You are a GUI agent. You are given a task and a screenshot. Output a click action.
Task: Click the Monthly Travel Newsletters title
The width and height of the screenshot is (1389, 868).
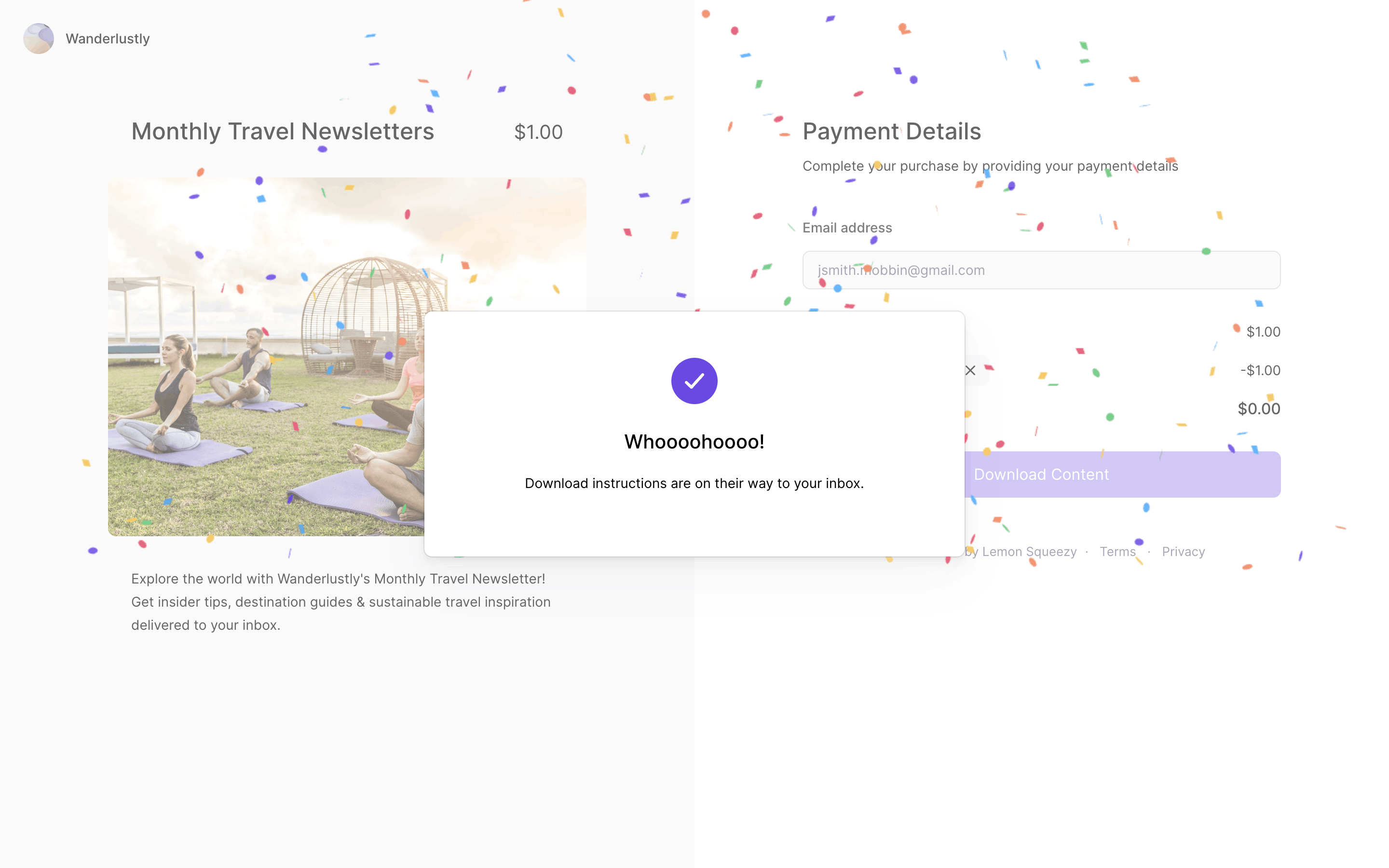pos(283,132)
